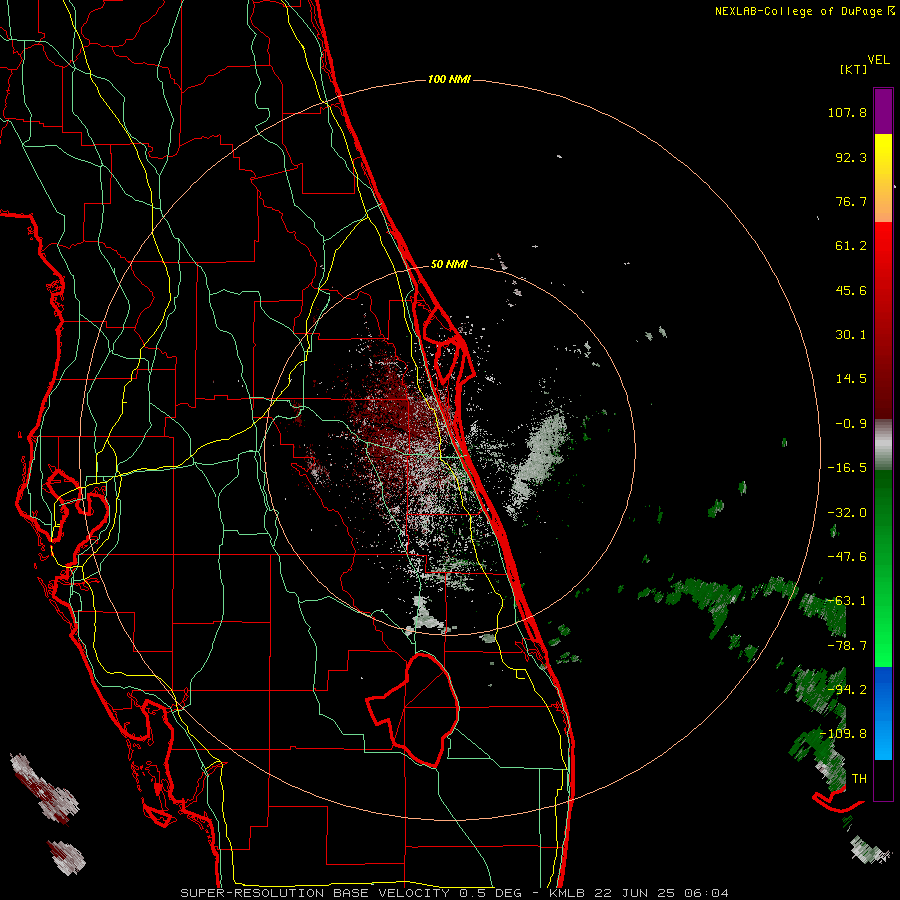The height and width of the screenshot is (900, 900).
Task: Click the -78.7 velocity scale value
Action: [x=847, y=646]
